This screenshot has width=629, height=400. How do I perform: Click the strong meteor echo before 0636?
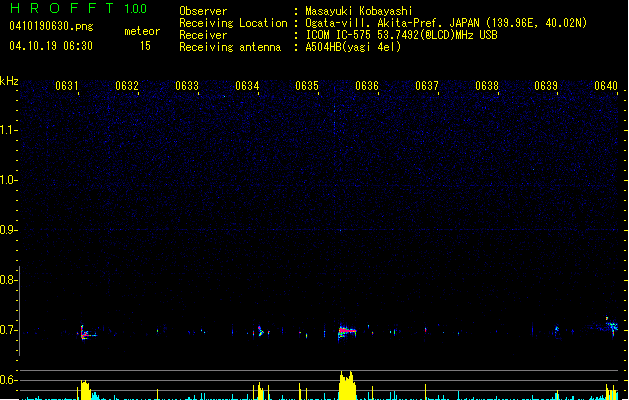coord(347,331)
